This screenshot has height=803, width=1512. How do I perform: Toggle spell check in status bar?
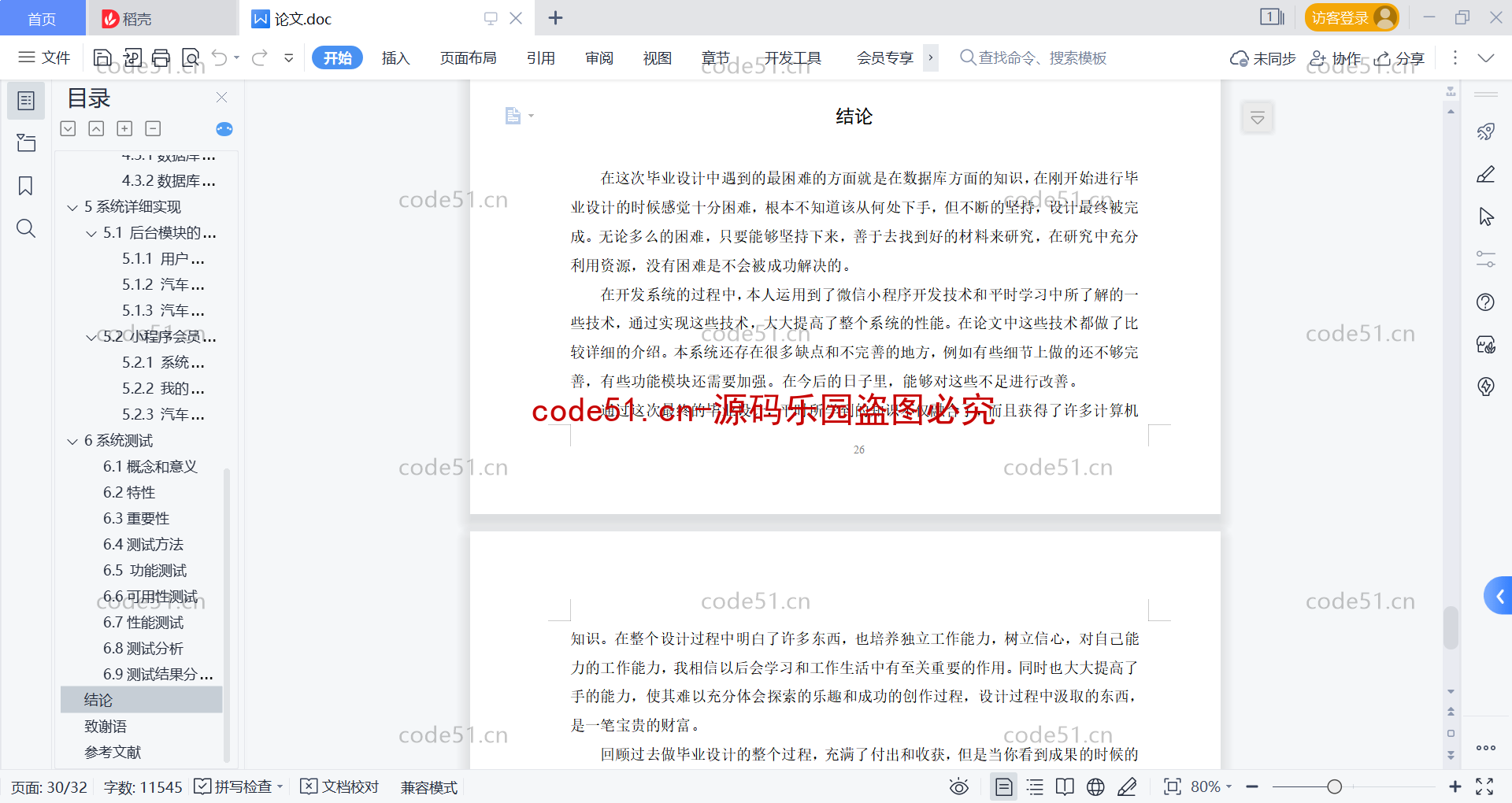coord(238,786)
